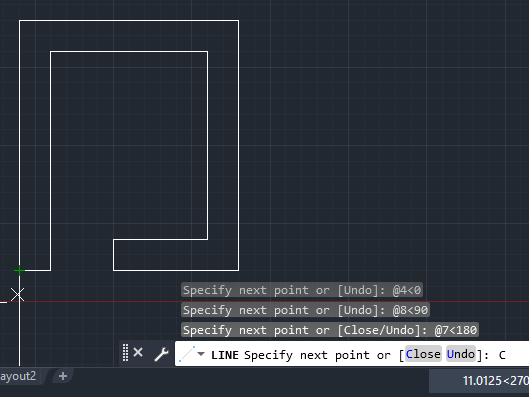Screen dimensions: 529x397
Task: Grab the command line dotted grip handle
Action: 126,353
